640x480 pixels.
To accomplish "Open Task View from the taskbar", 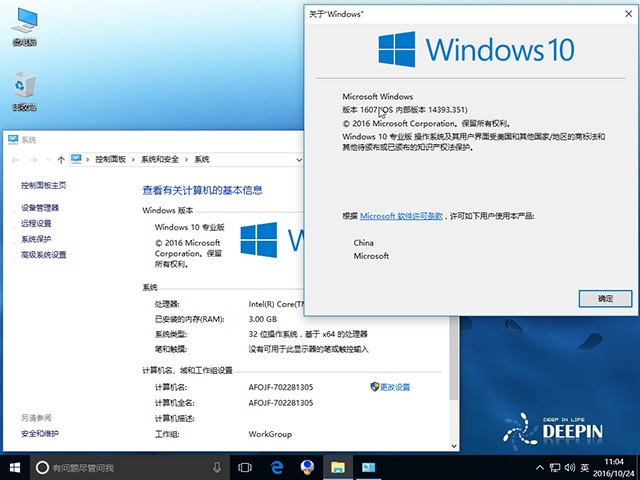I will pos(245,467).
